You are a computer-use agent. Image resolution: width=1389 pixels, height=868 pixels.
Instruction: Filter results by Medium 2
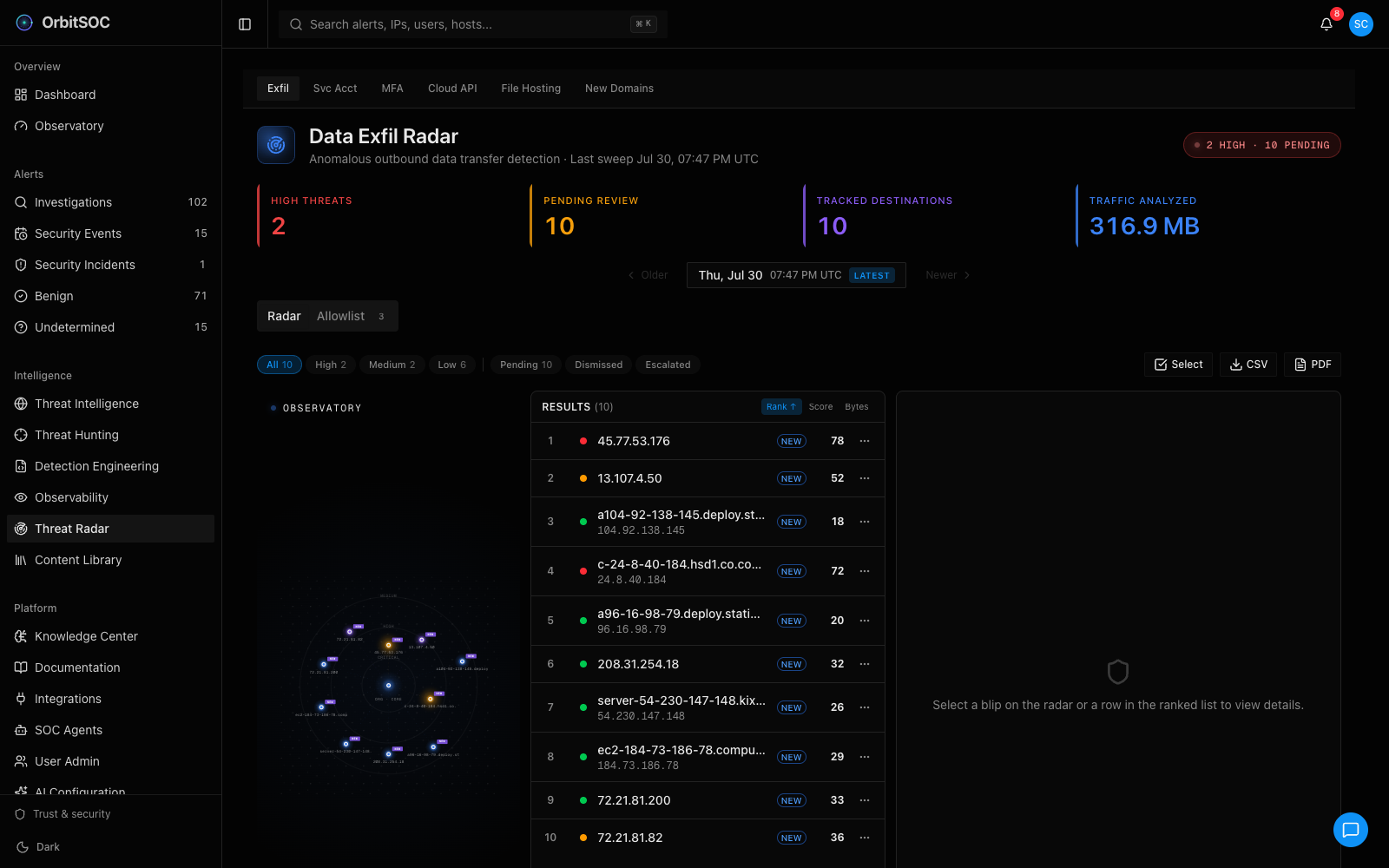392,365
